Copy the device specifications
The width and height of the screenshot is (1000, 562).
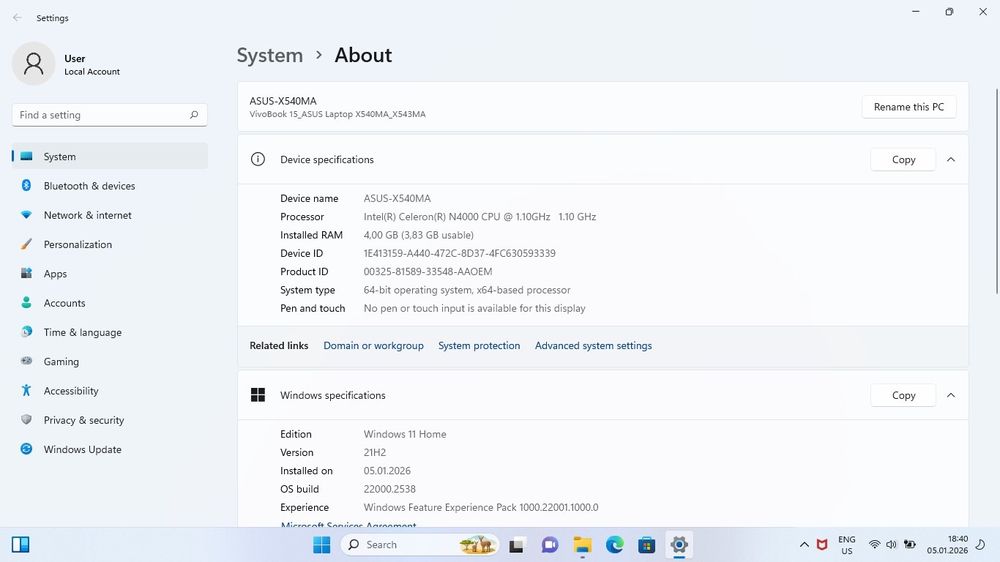[x=903, y=159]
